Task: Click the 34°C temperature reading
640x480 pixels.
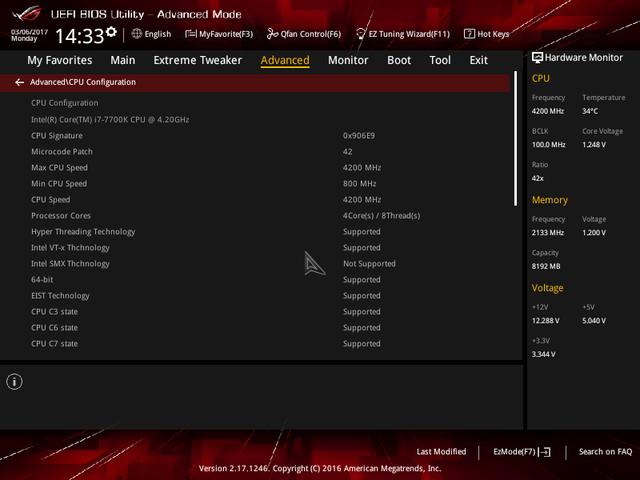Action: [x=590, y=111]
